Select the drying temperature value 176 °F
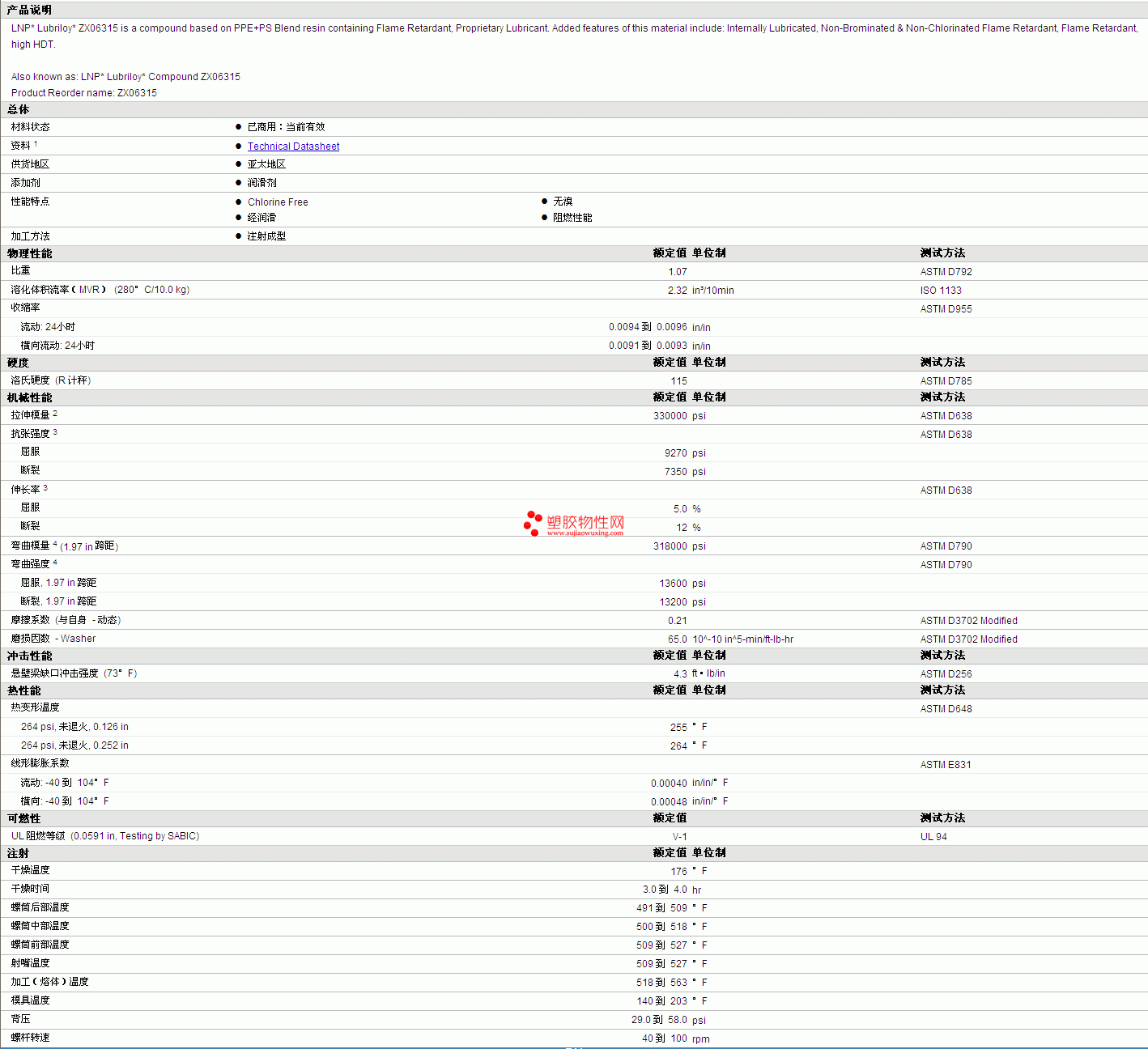Screen dimensions: 1148x1049 689,872
